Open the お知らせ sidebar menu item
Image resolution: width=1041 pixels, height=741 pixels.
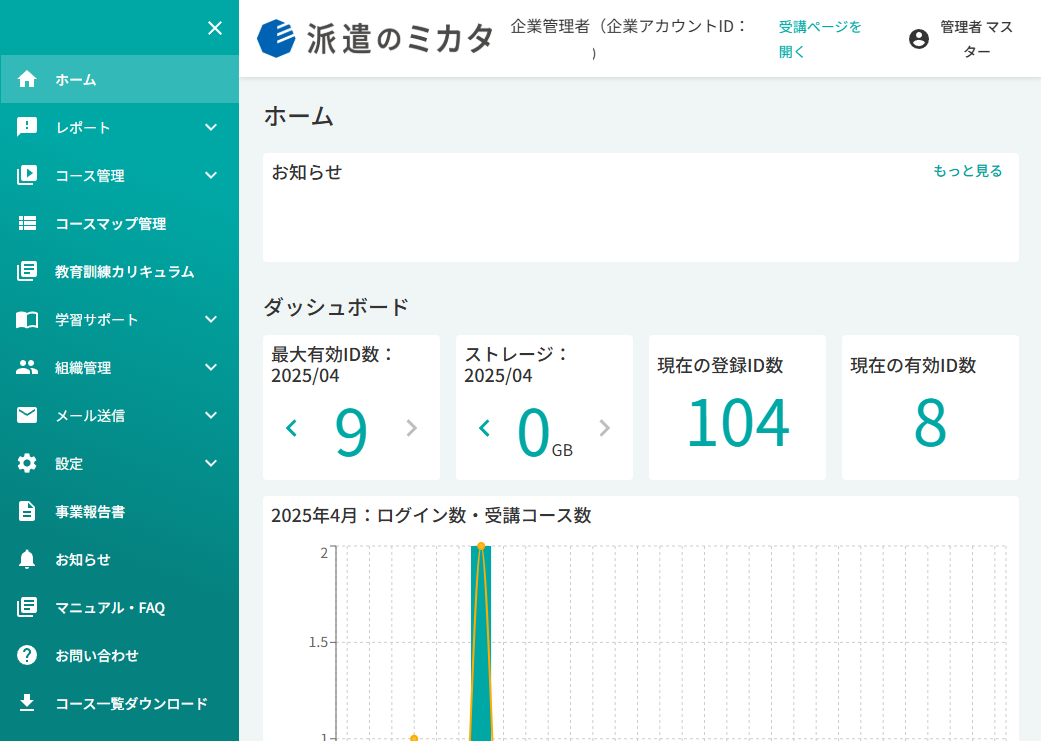(x=120, y=559)
